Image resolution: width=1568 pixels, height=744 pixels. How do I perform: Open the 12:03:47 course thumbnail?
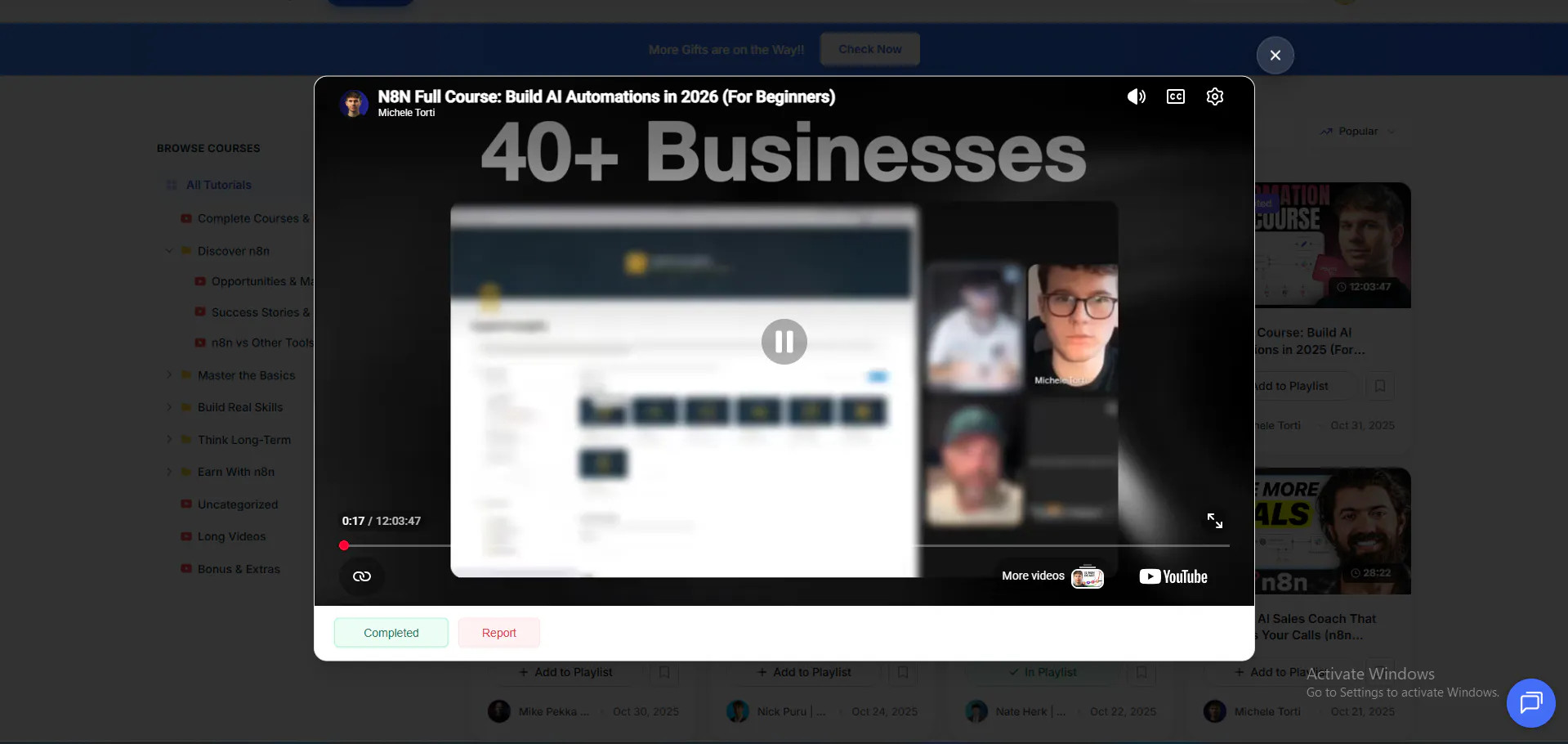pos(1333,245)
